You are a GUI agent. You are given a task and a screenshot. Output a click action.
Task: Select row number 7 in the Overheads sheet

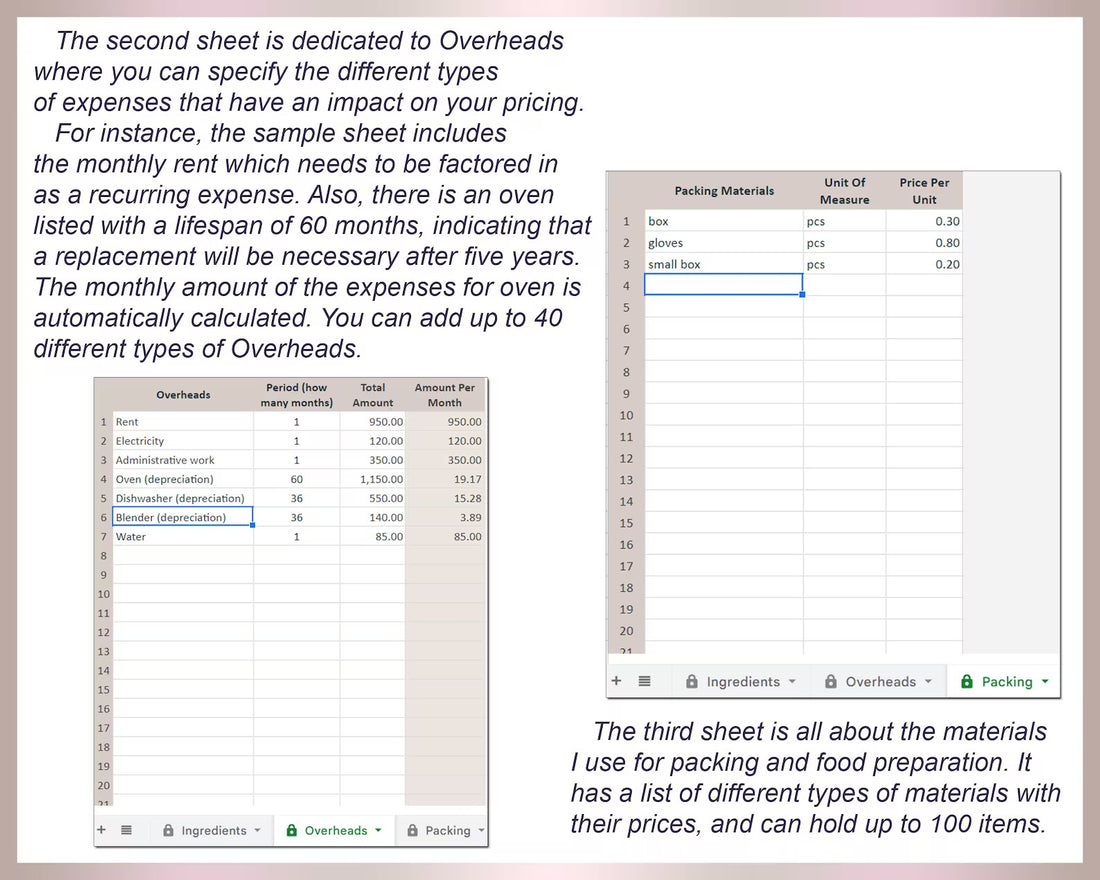(x=103, y=536)
